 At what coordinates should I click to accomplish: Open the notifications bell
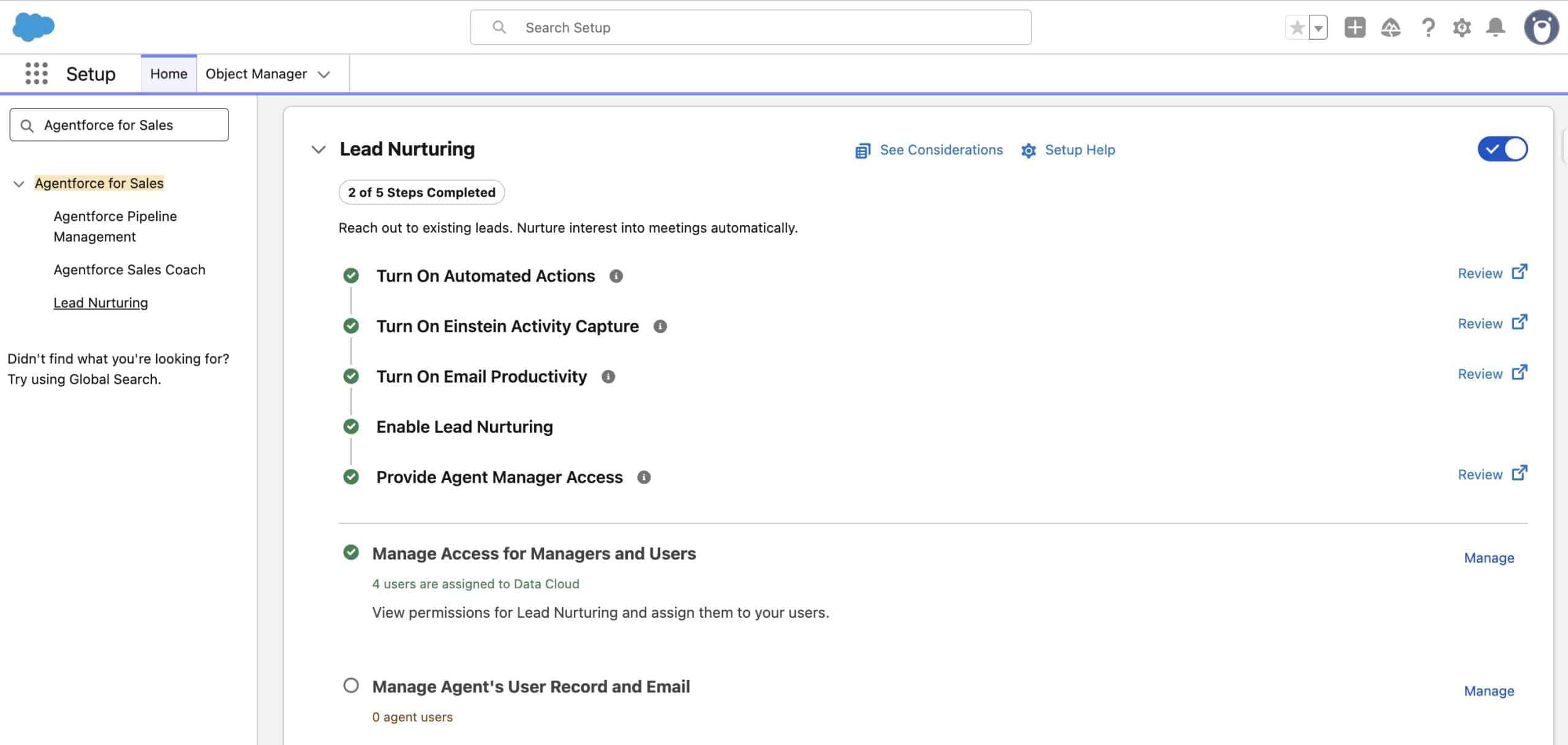tap(1495, 28)
